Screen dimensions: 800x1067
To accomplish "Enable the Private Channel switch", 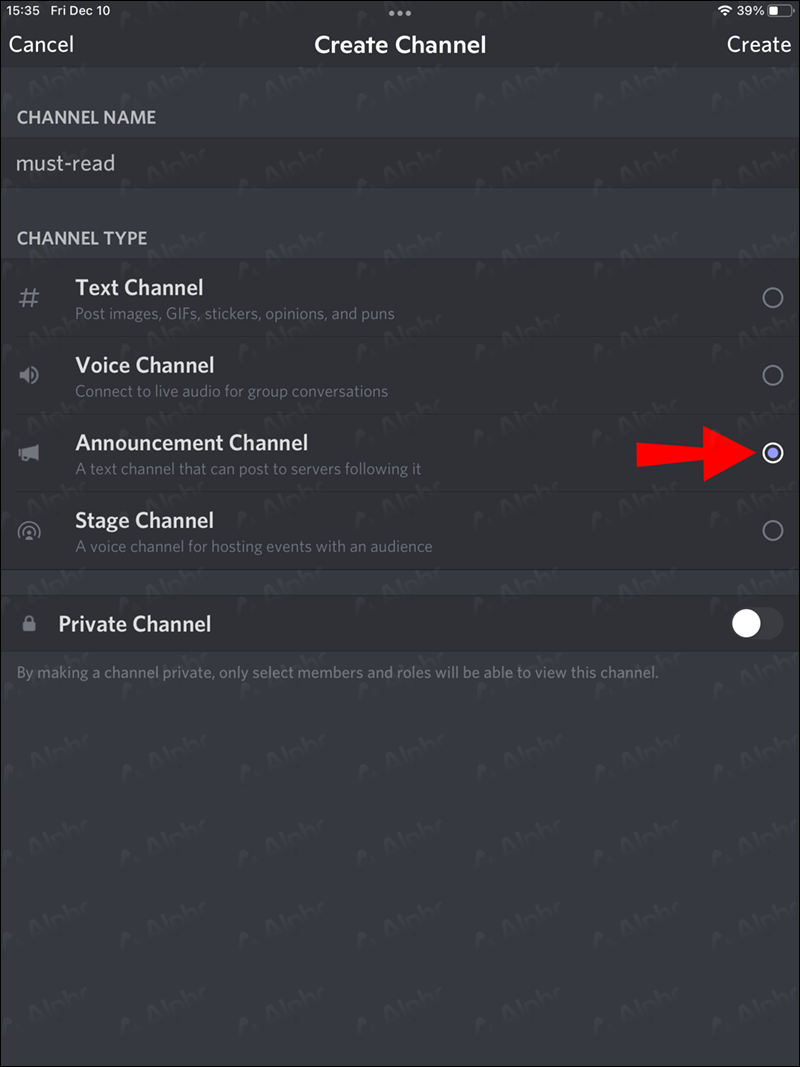I will pos(757,623).
